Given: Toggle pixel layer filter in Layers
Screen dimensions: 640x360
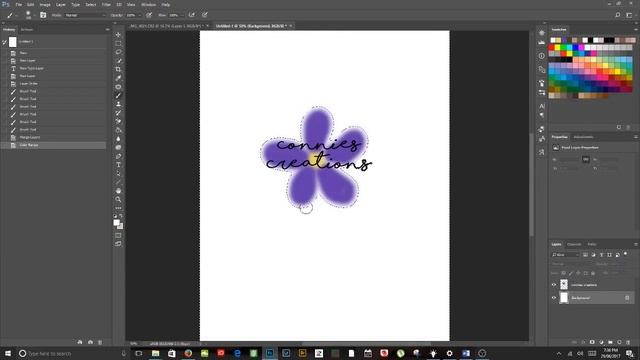Looking at the screenshot, I should coord(585,255).
